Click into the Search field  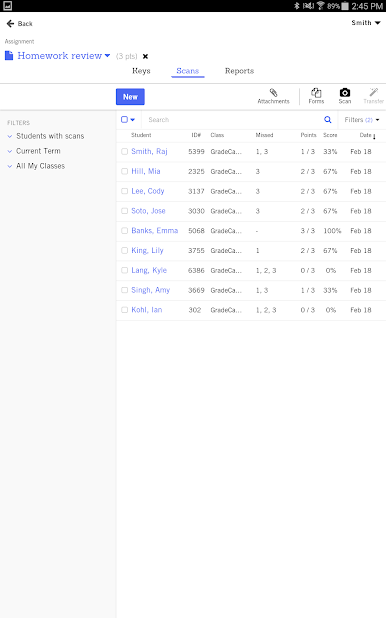tap(233, 119)
